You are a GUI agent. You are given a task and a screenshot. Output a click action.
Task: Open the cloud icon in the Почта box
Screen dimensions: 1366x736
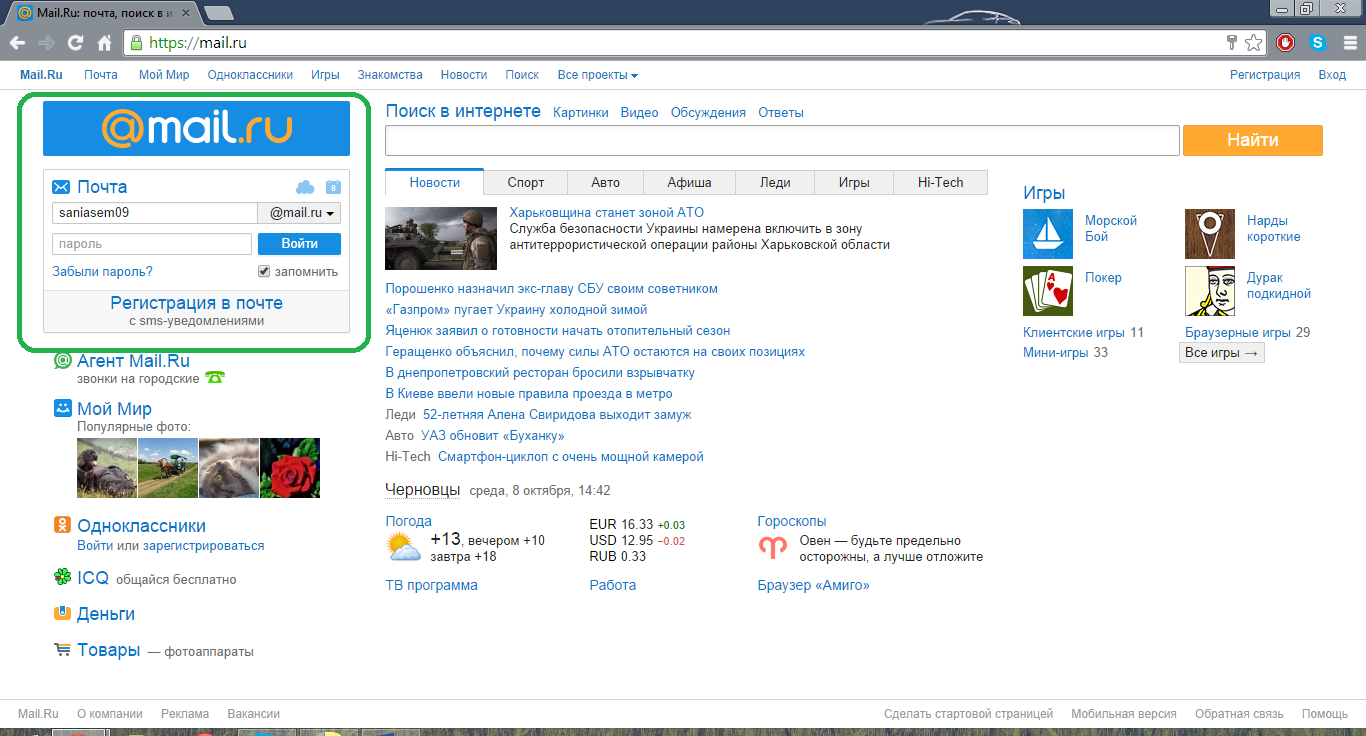point(305,187)
